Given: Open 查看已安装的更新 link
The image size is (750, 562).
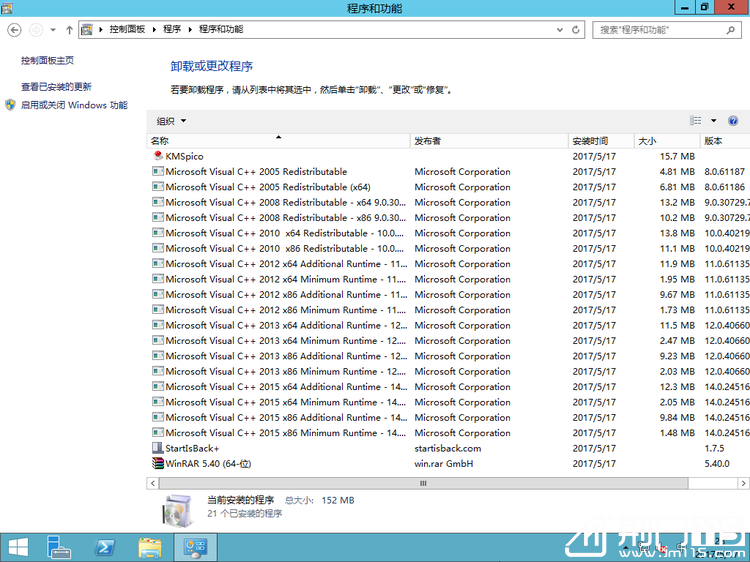Looking at the screenshot, I should click(56, 87).
